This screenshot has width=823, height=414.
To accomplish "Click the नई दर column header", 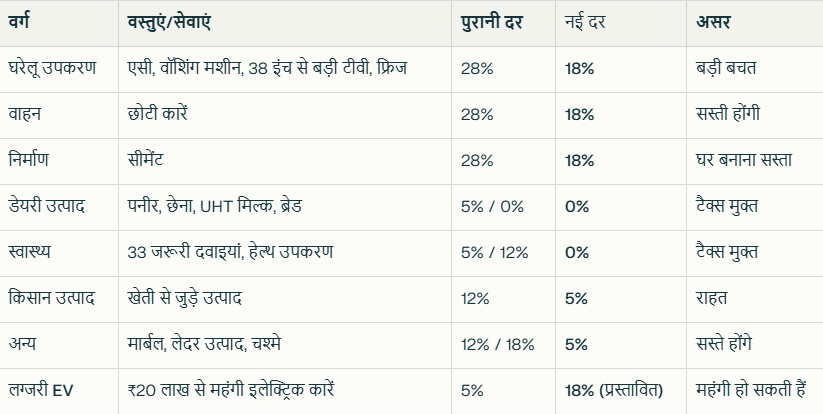I will click(x=621, y=23).
